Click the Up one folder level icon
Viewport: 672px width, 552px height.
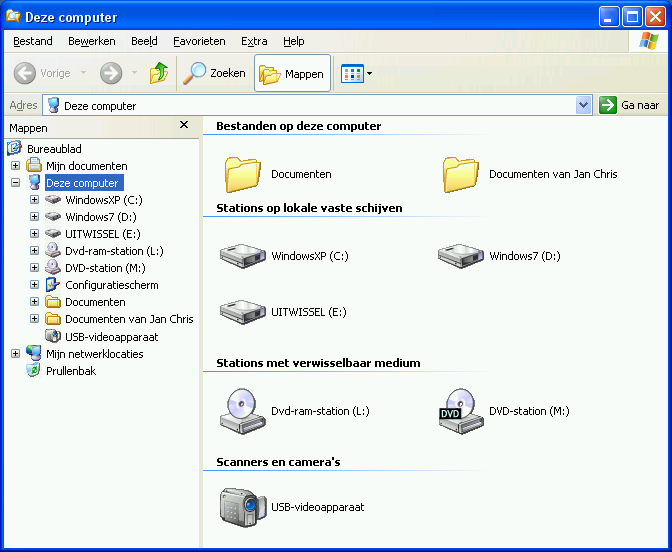(158, 73)
